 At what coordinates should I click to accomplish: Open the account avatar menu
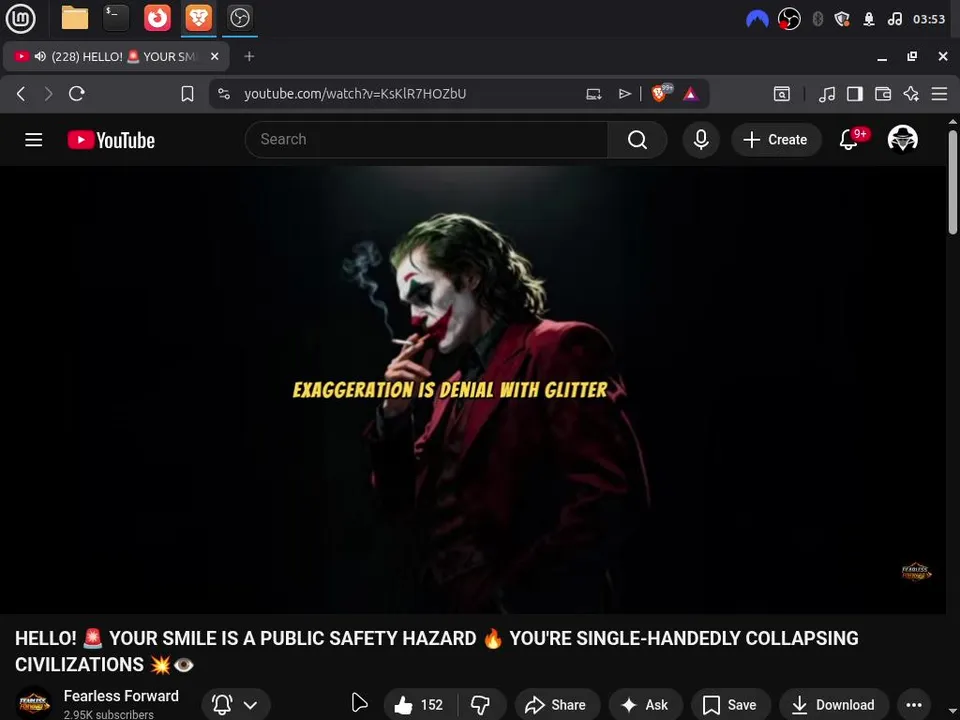point(902,140)
